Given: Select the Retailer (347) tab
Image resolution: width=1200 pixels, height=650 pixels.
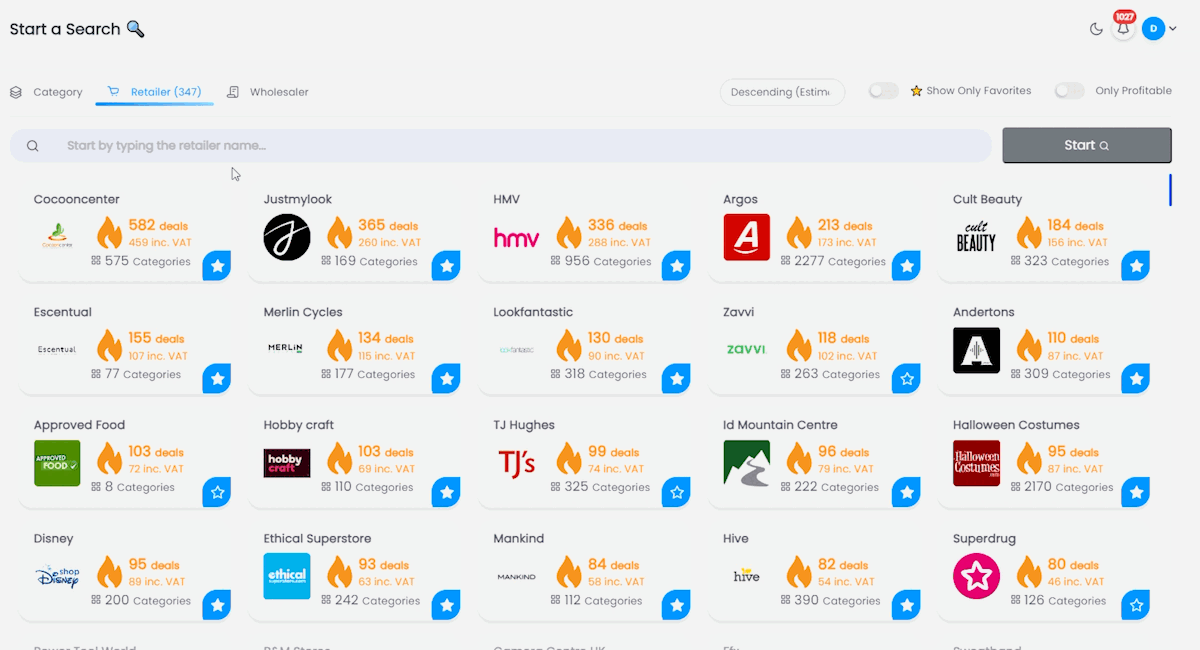Looking at the screenshot, I should click(x=155, y=92).
